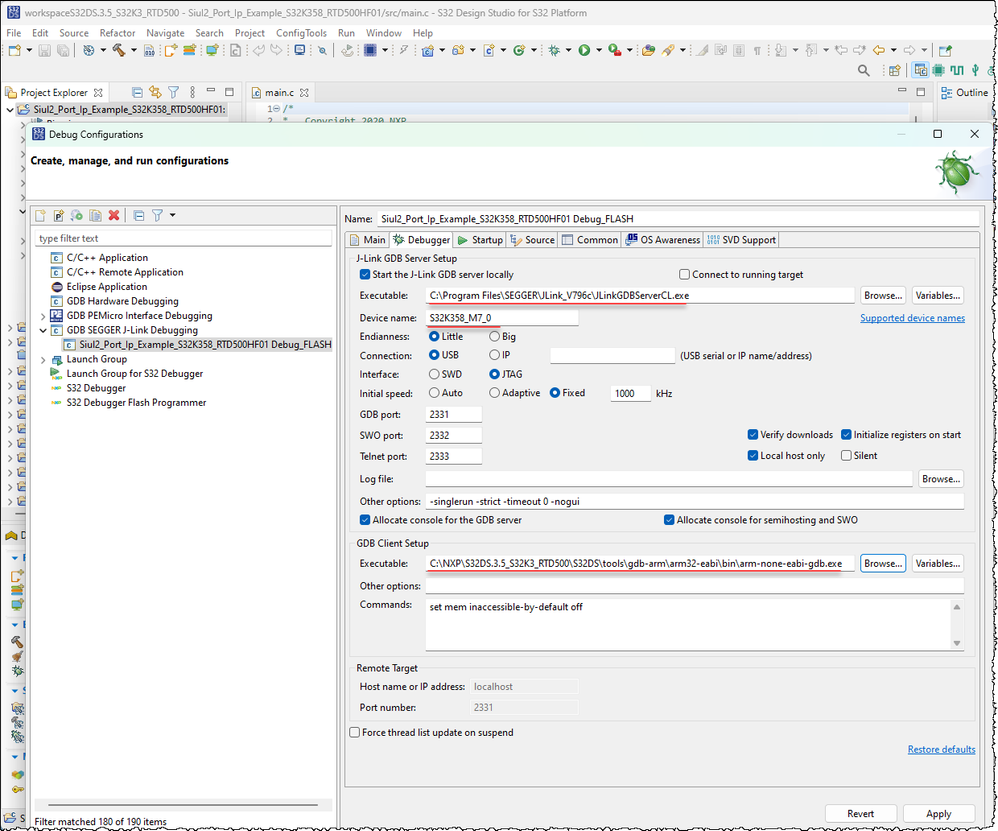Collapse all launch configurations in tree
This screenshot has height=831, width=998.
[x=139, y=216]
